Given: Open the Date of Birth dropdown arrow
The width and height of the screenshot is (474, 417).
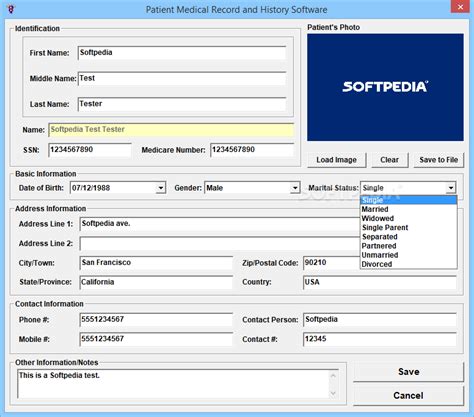Looking at the screenshot, I should pos(161,188).
